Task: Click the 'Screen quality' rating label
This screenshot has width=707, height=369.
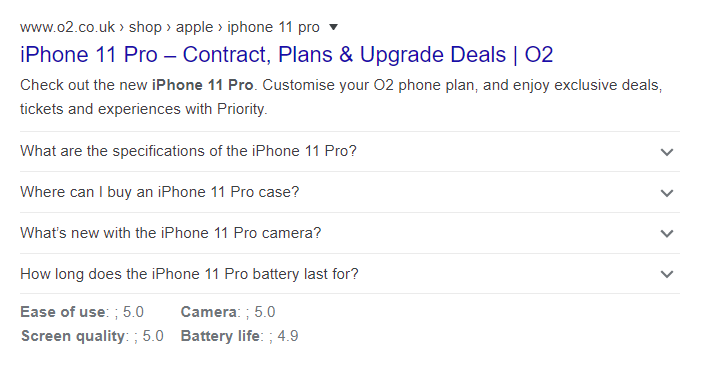Action: tap(73, 336)
